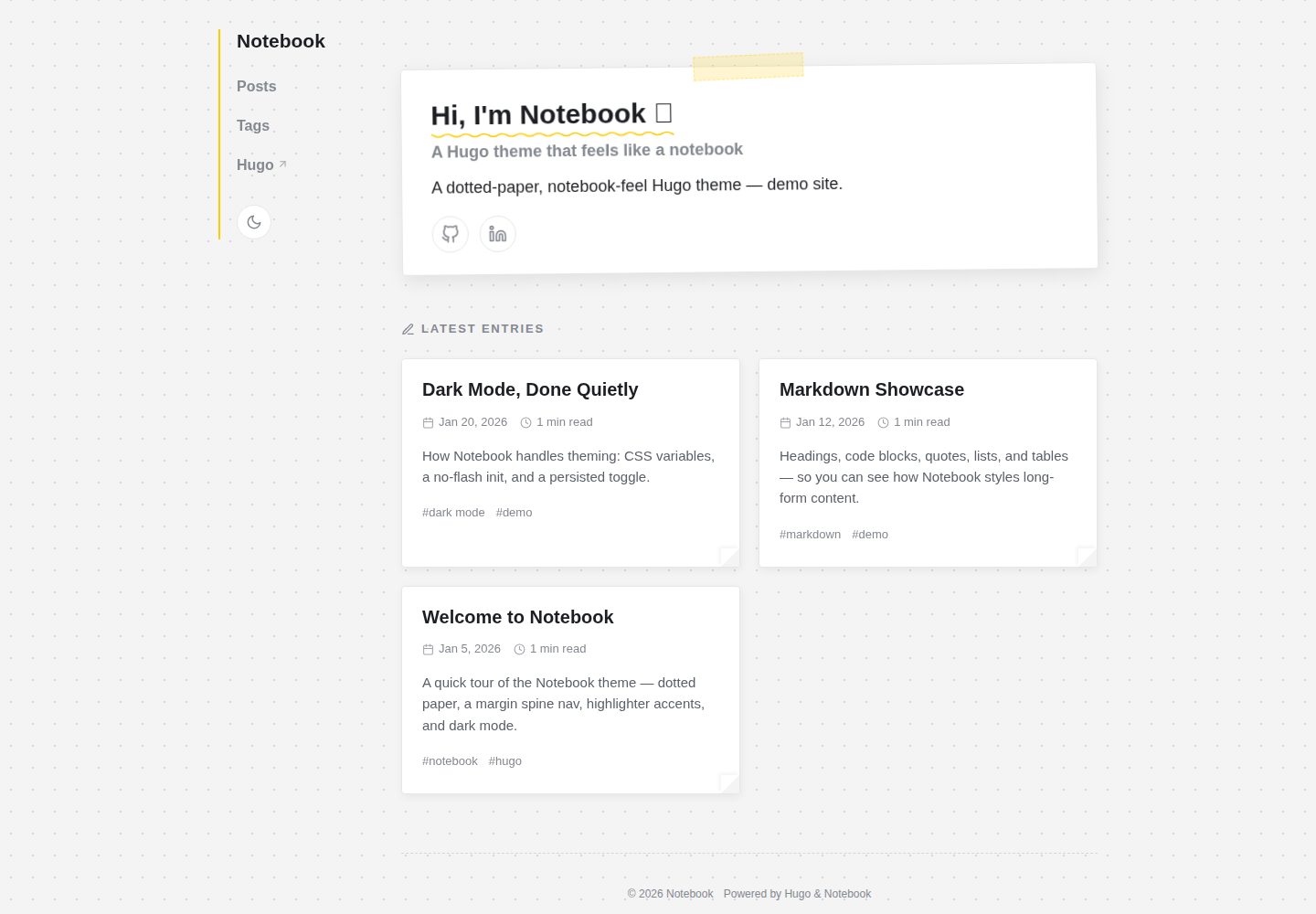1316x914 pixels.
Task: Select the #markdown tag
Action: coord(810,535)
